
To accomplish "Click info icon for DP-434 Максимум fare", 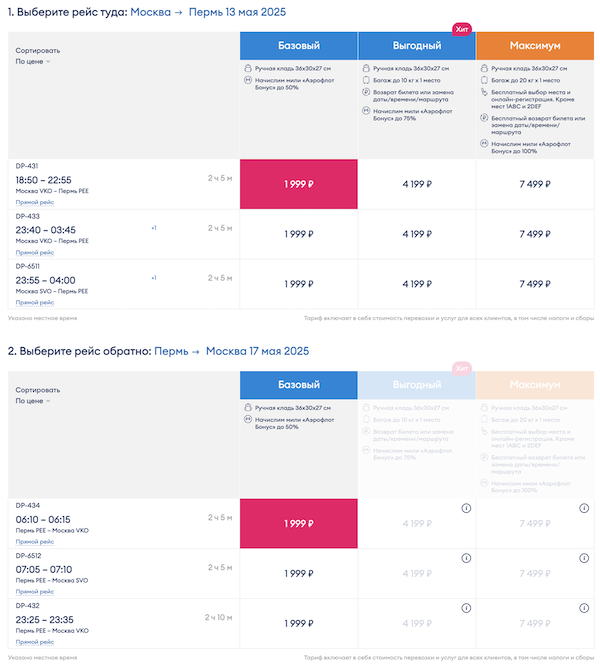I will tap(584, 509).
